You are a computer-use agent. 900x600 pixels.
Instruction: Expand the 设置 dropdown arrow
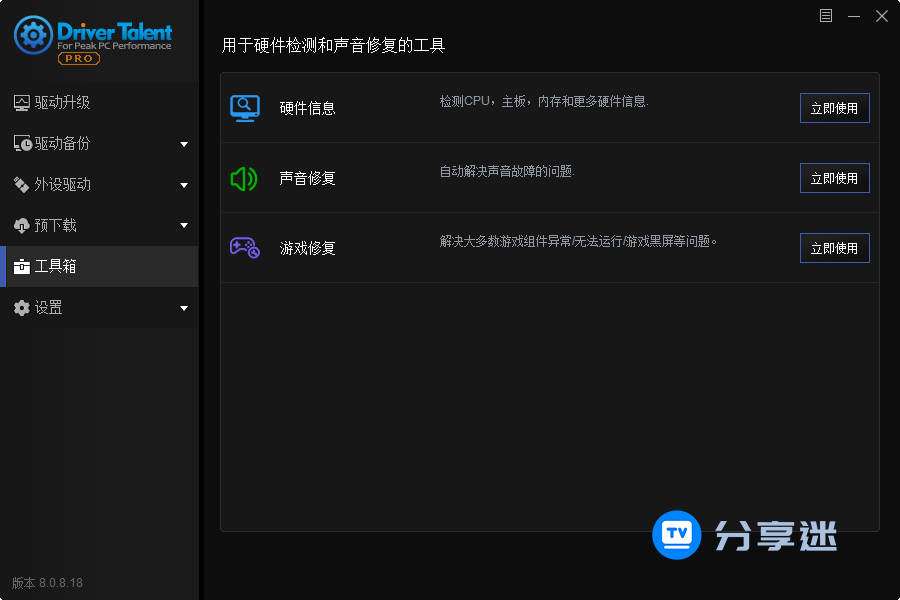[x=184, y=307]
